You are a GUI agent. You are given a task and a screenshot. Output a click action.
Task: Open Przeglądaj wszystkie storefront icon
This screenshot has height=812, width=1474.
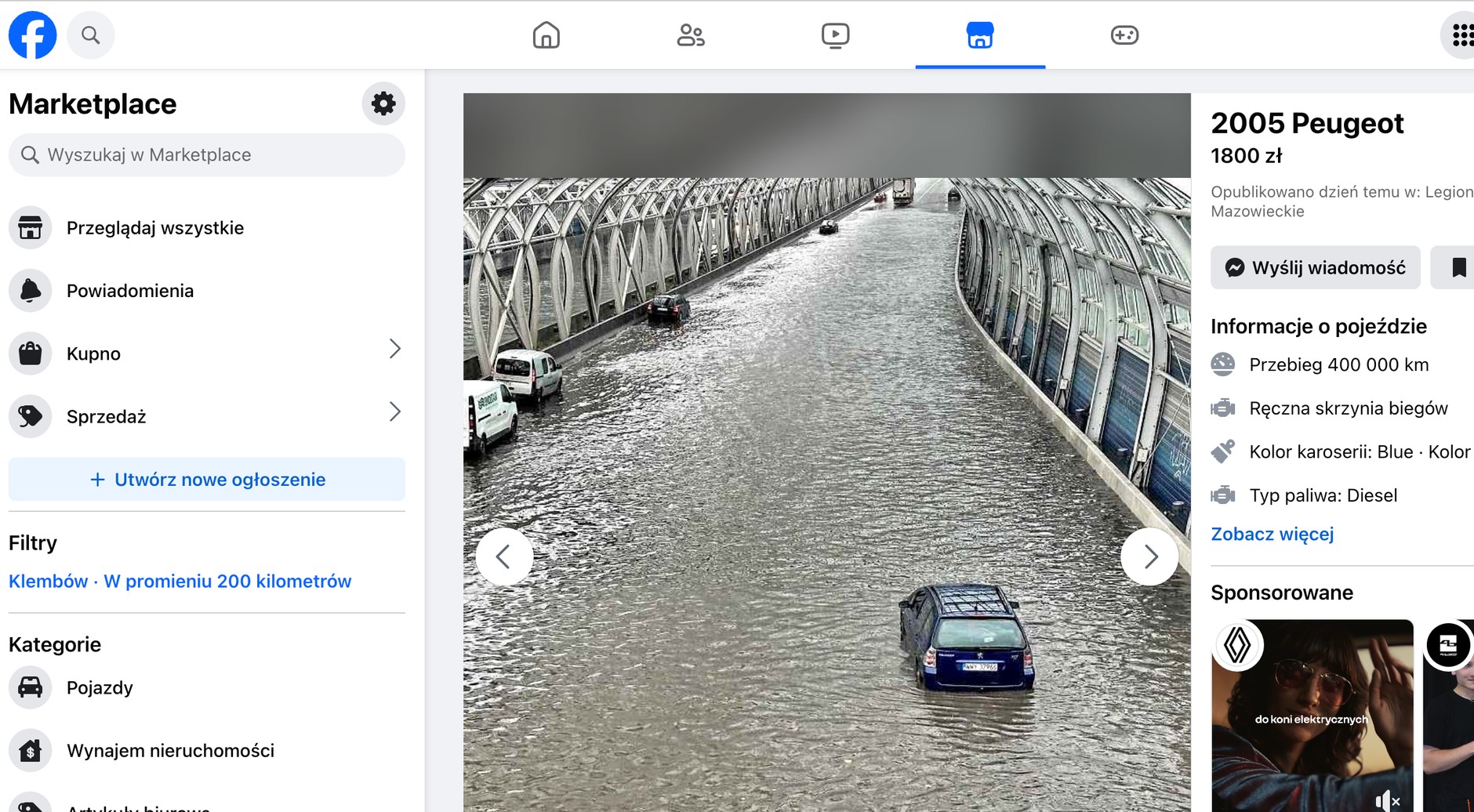click(31, 227)
